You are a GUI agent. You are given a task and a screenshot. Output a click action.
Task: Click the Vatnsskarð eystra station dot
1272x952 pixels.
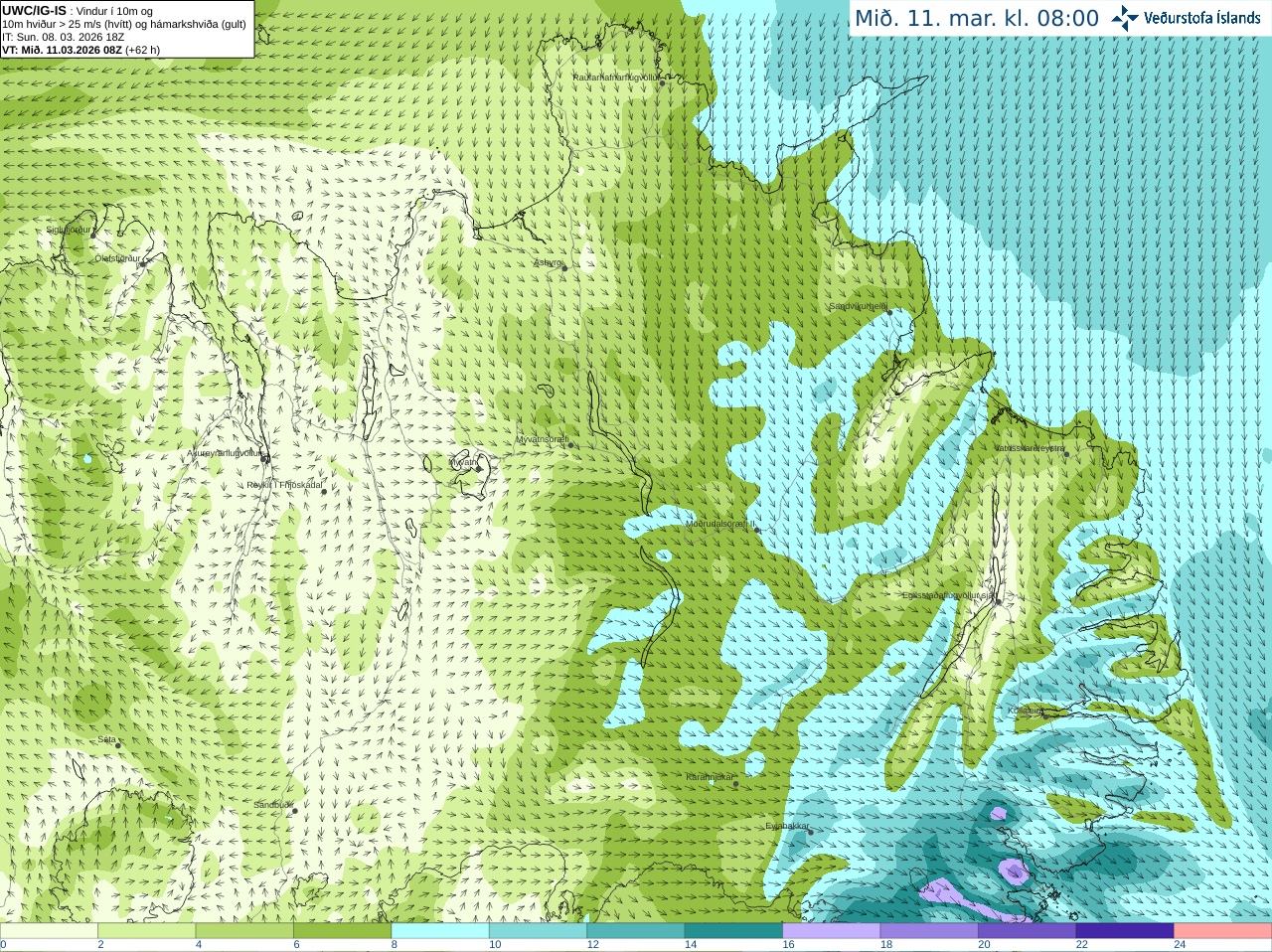[x=1066, y=454]
